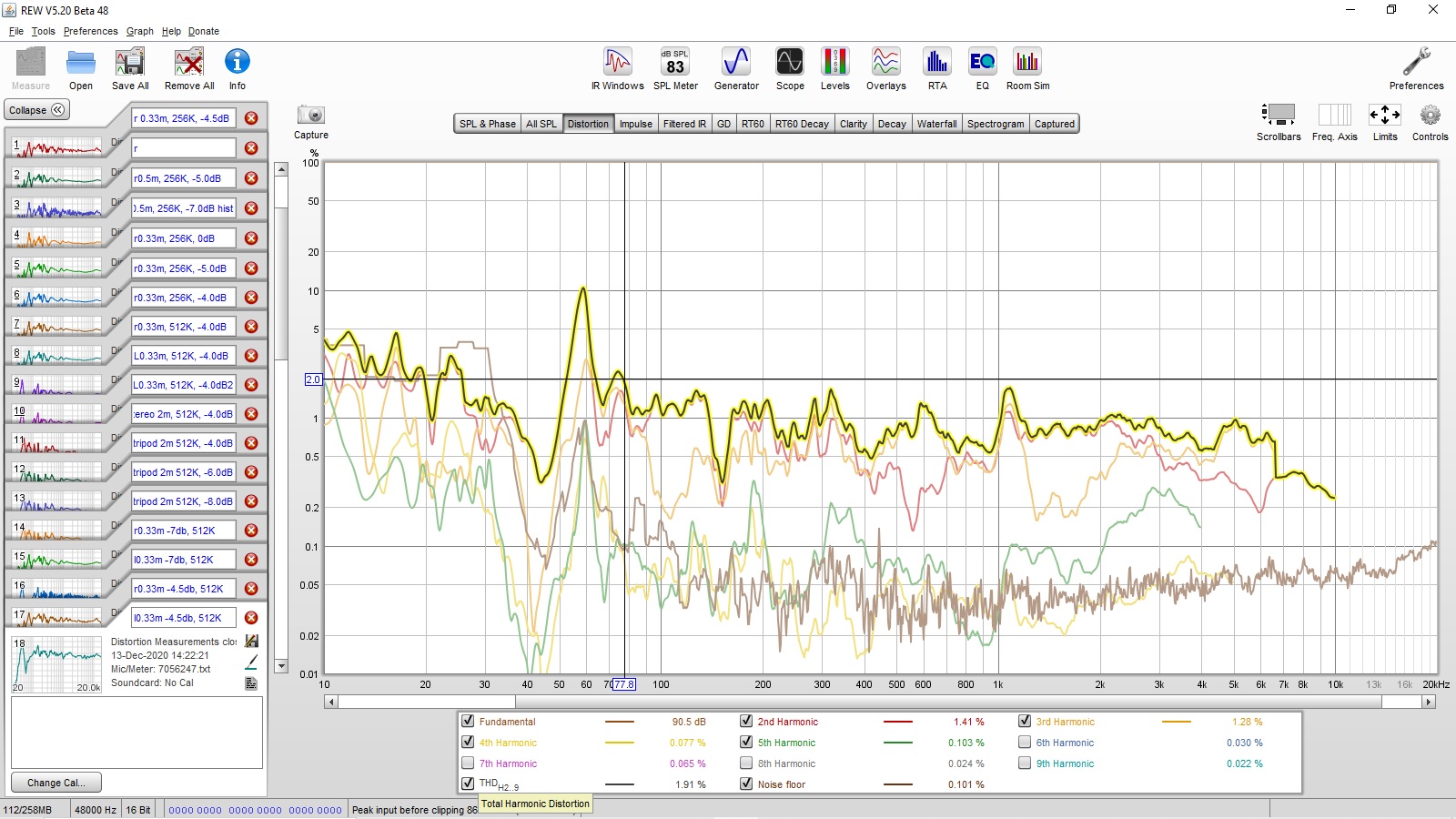The width and height of the screenshot is (1456, 819).
Task: Switch to the Impulse tab
Action: pos(636,124)
